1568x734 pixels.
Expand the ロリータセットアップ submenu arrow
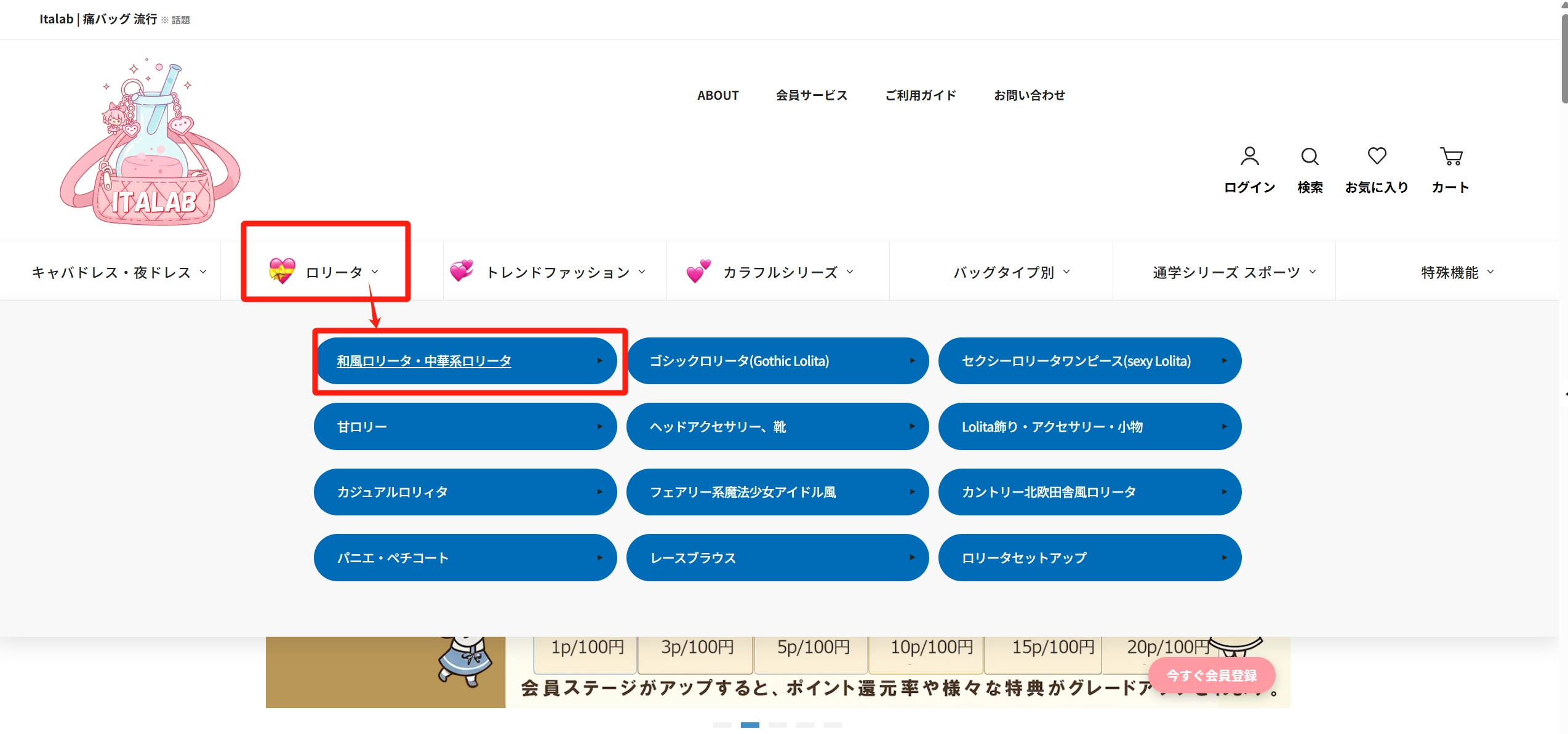pyautogui.click(x=1223, y=557)
